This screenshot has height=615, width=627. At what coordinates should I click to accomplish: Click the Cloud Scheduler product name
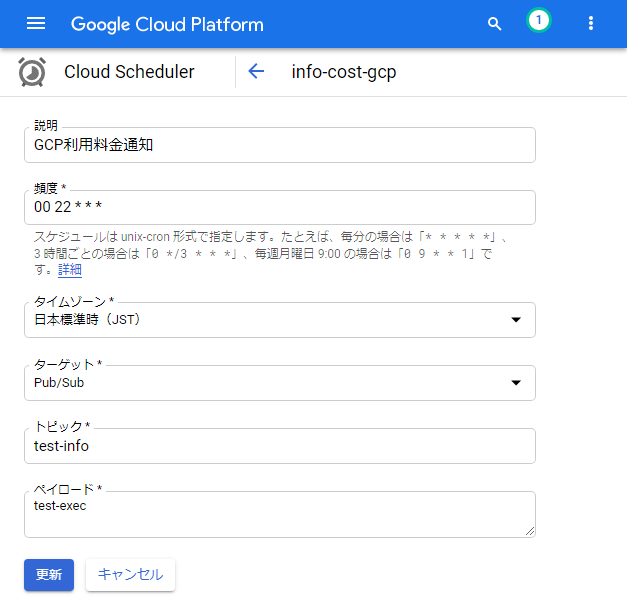[x=129, y=72]
